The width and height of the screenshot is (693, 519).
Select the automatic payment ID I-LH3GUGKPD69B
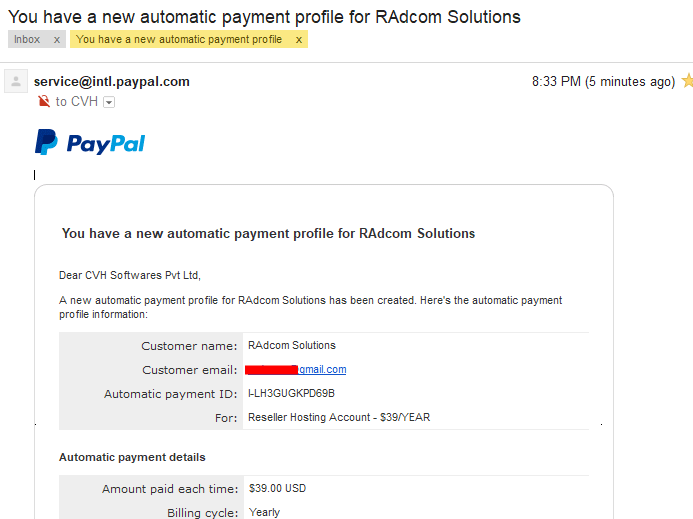[x=292, y=393]
